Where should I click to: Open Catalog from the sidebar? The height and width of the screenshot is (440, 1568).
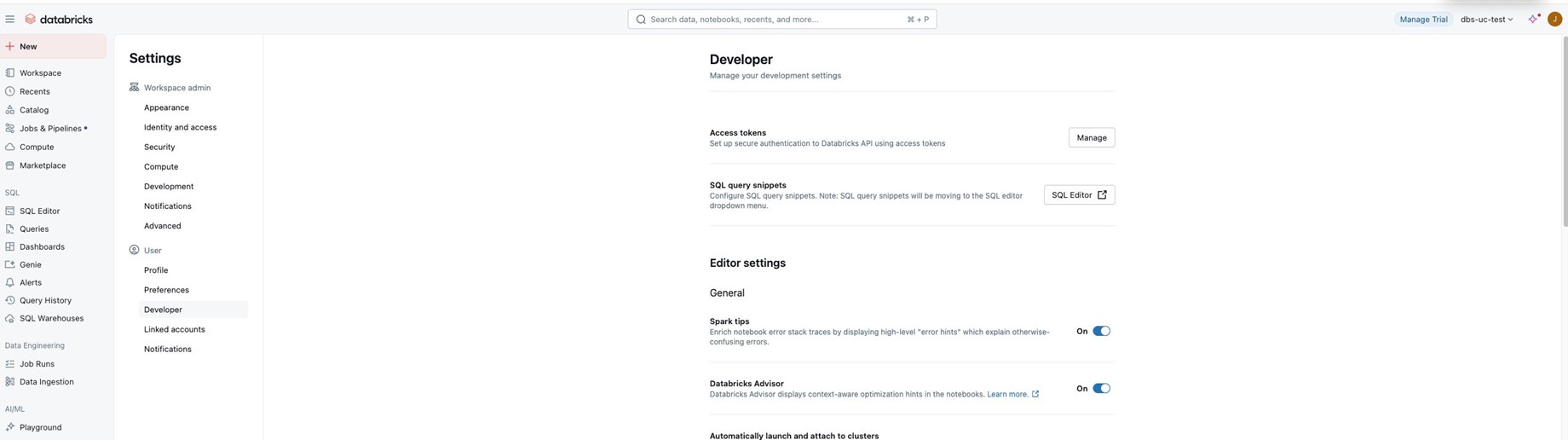(x=34, y=110)
